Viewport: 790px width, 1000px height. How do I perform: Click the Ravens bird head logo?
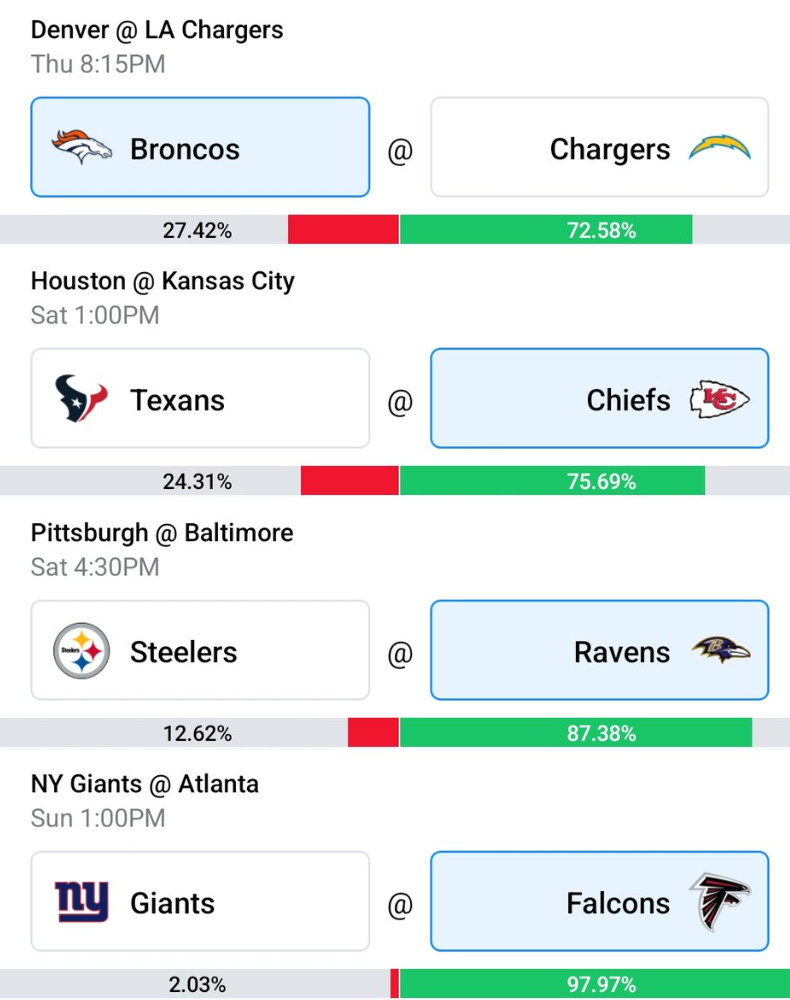click(721, 650)
